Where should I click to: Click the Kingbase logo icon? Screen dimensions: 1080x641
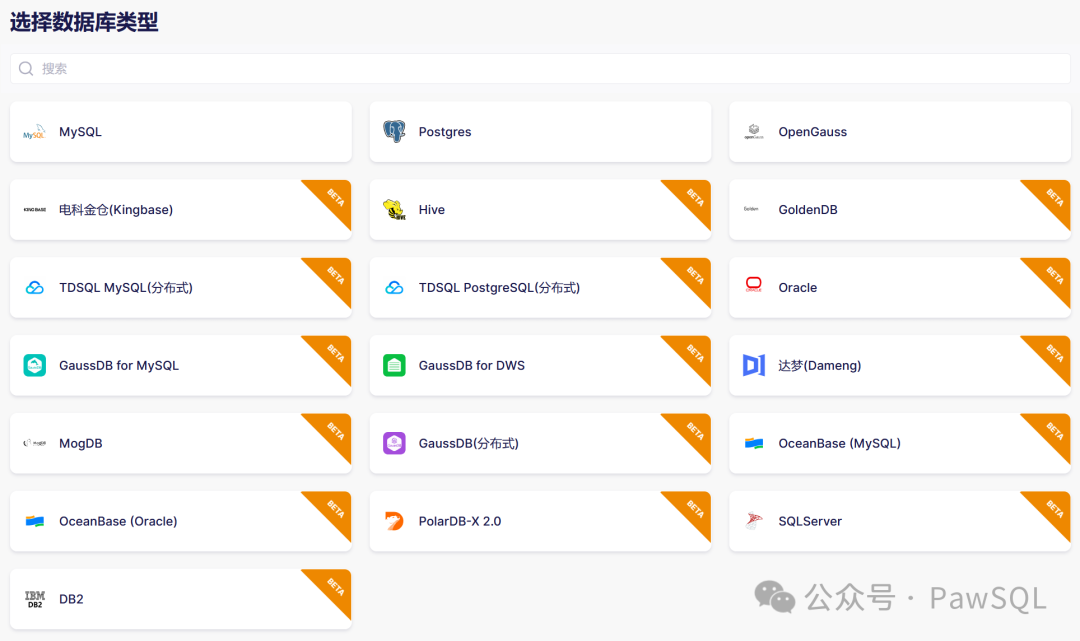click(34, 209)
